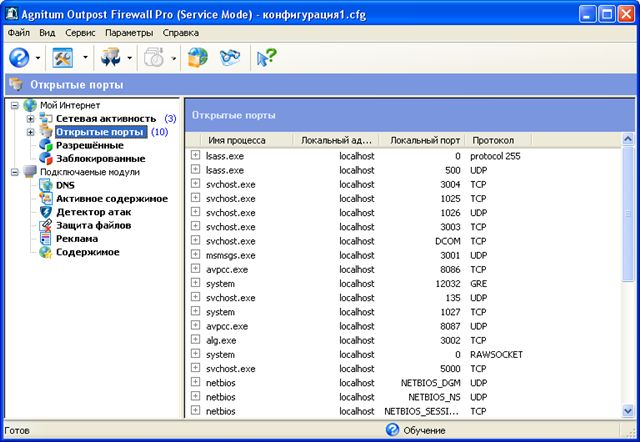Select Детектор атак plugin

tap(93, 212)
